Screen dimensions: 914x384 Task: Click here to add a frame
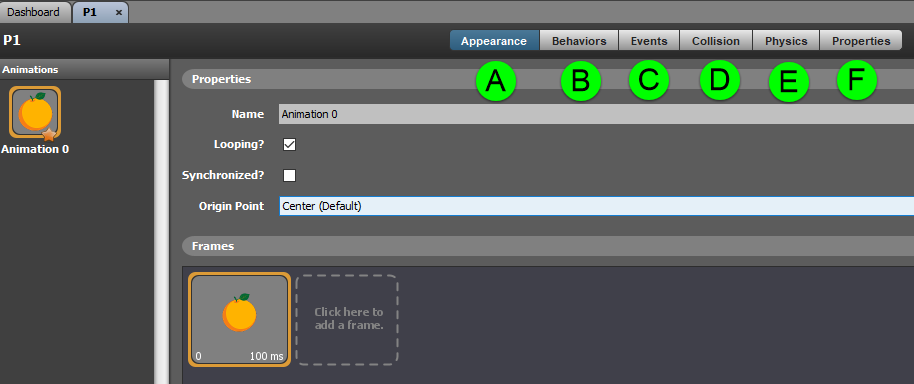pyautogui.click(x=348, y=319)
